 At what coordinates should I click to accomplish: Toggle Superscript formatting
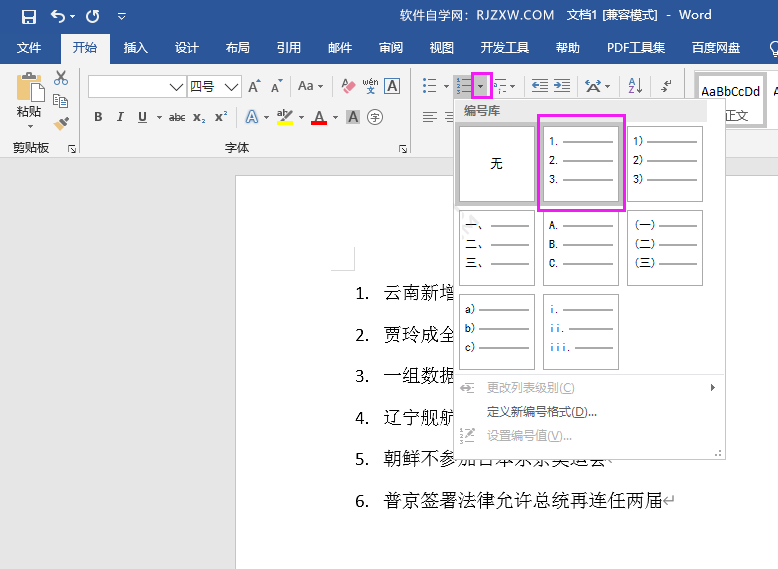[x=221, y=117]
